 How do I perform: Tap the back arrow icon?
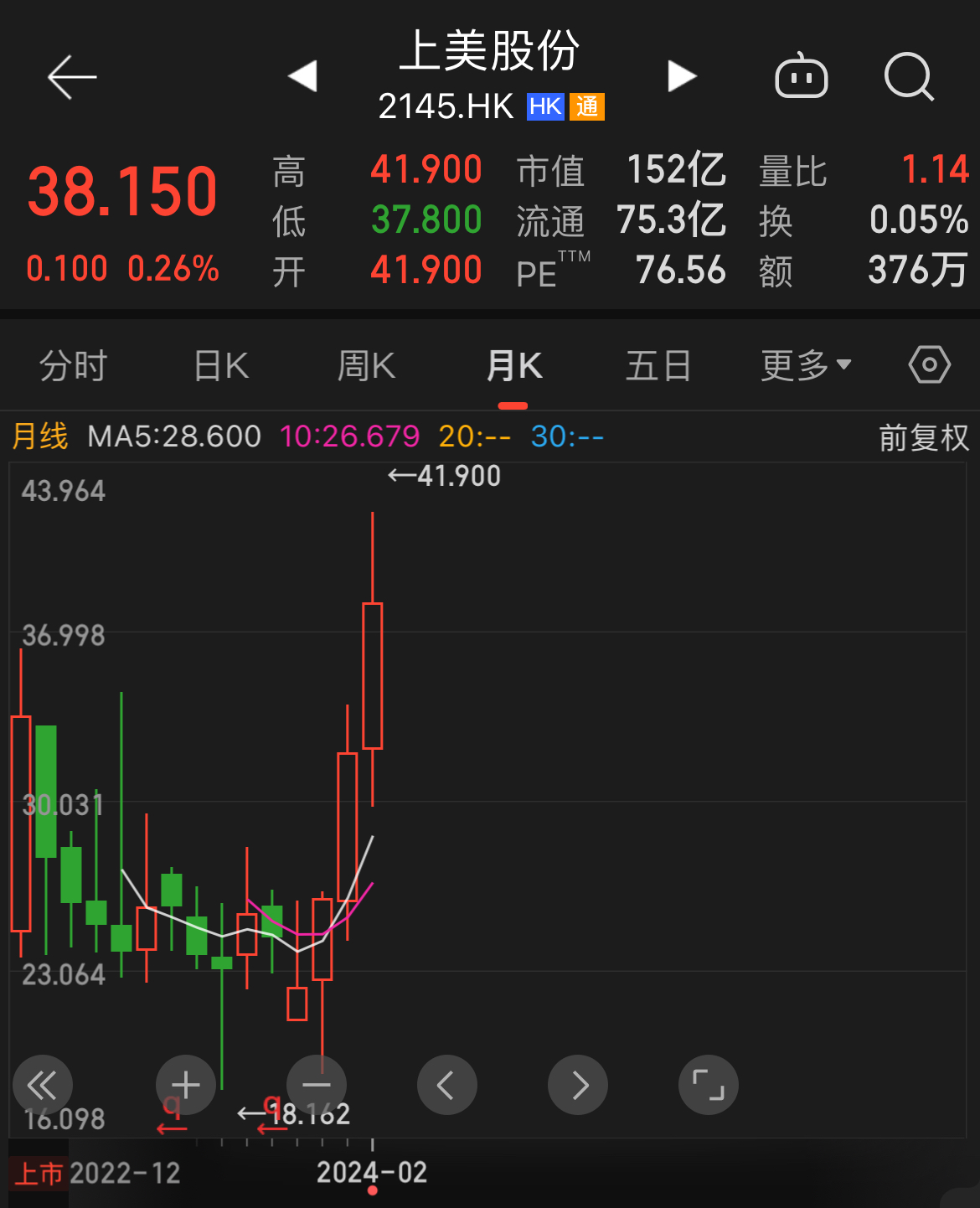pyautogui.click(x=72, y=78)
